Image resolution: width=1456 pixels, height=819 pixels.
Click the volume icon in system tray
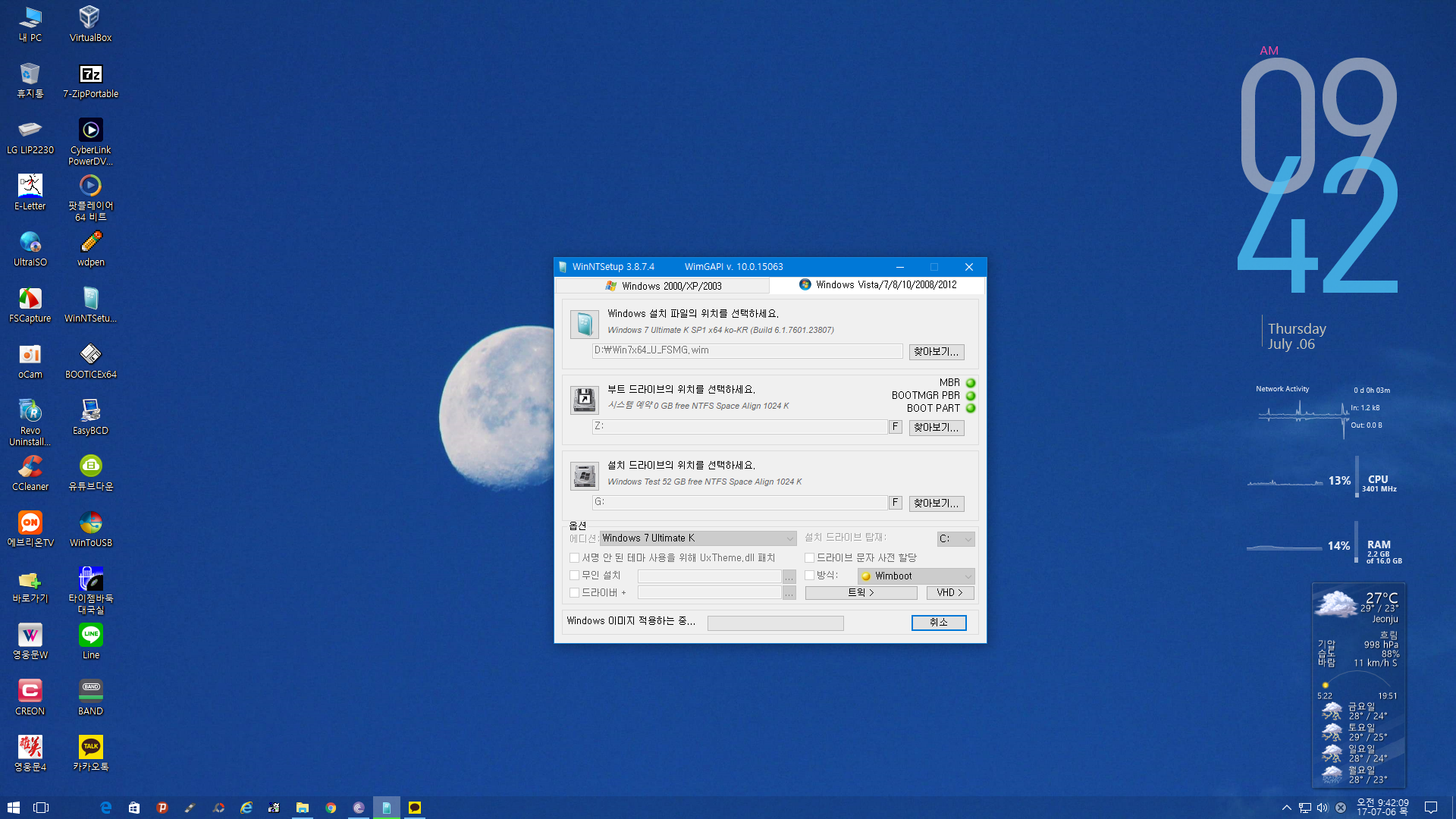click(x=1323, y=808)
